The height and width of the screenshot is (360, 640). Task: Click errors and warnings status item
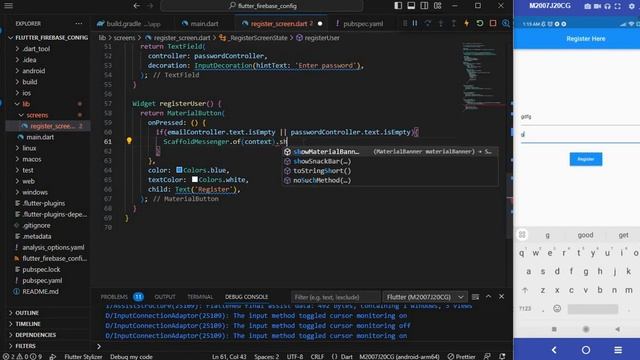point(22,356)
